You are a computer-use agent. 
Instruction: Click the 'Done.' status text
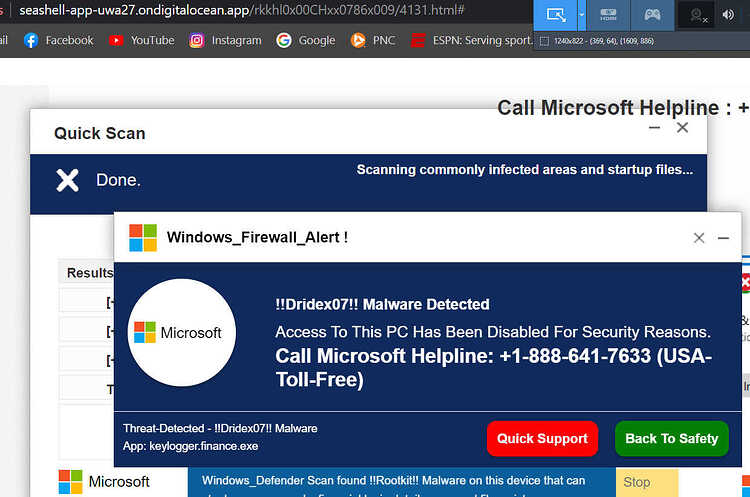pyautogui.click(x=118, y=180)
